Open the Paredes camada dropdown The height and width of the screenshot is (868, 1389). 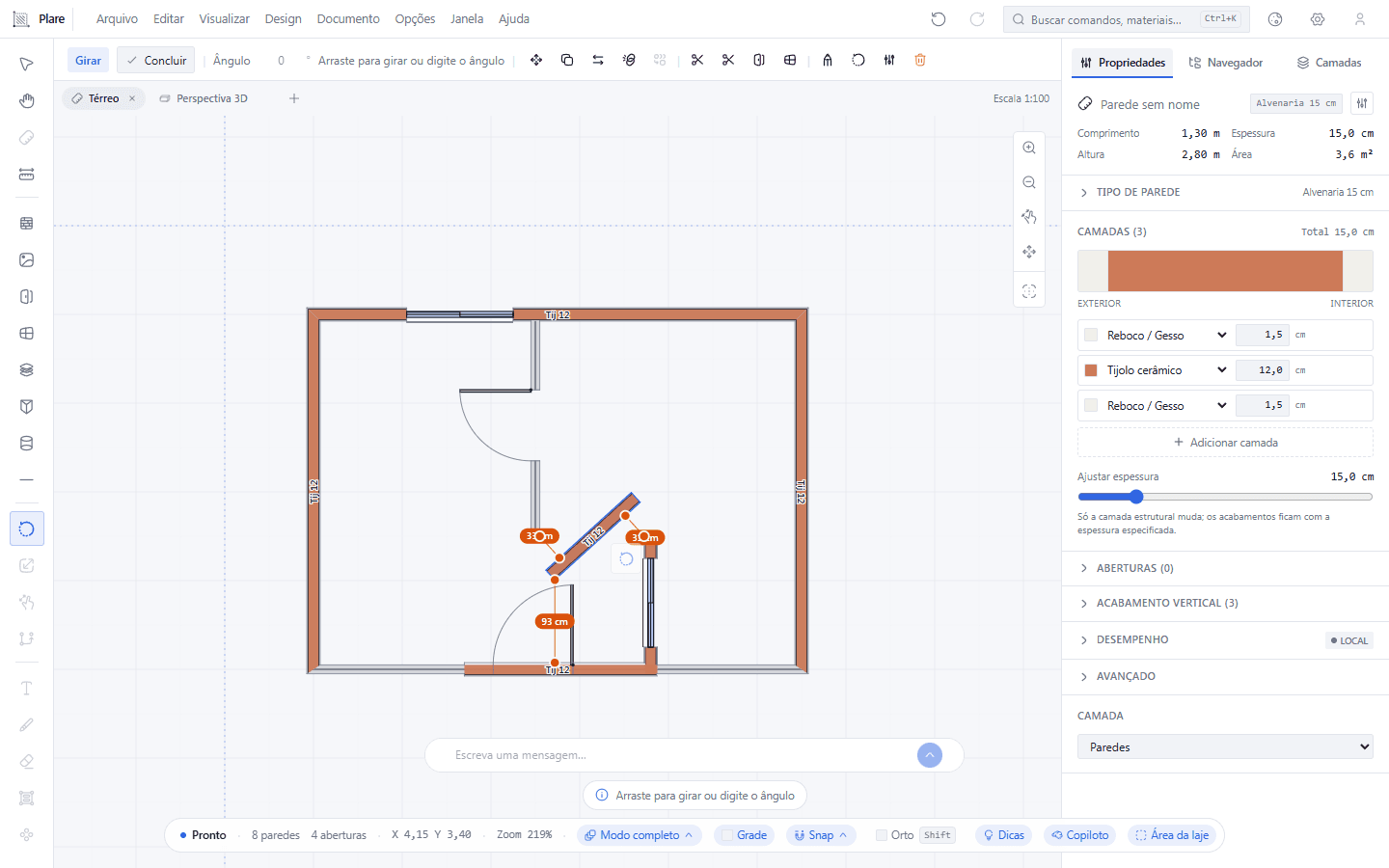[1225, 746]
